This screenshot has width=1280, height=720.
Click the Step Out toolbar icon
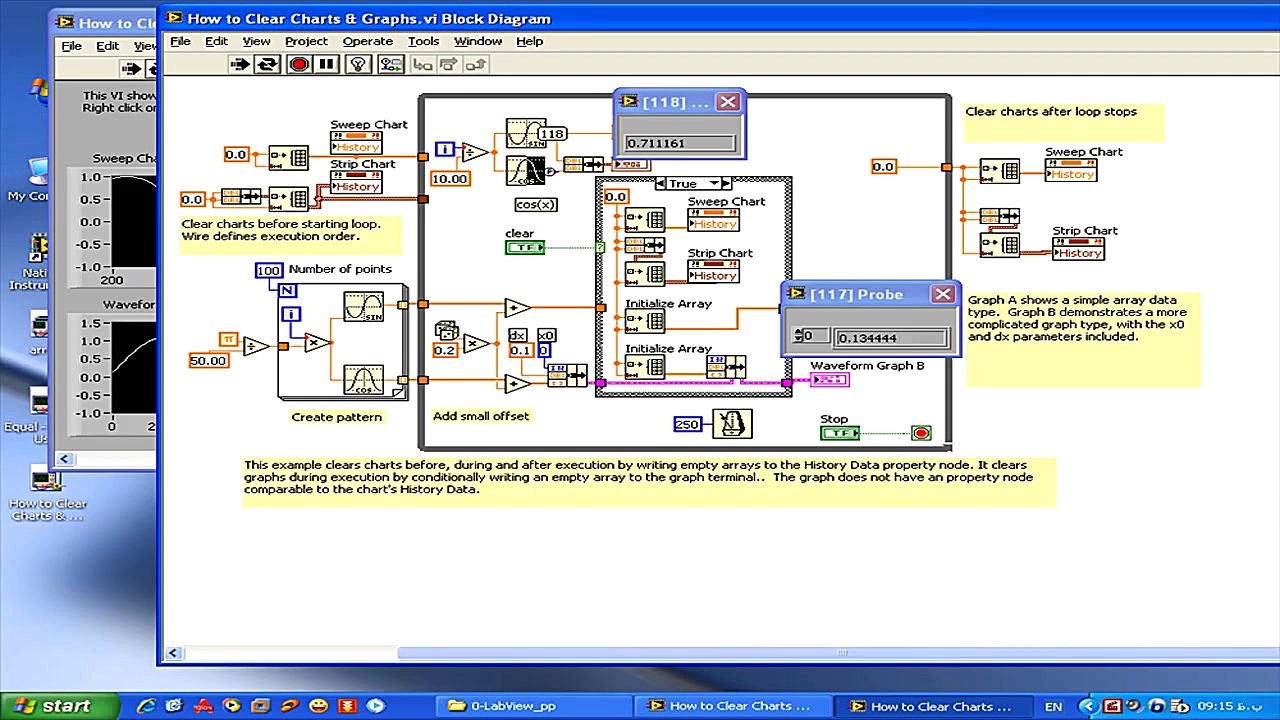tap(475, 64)
